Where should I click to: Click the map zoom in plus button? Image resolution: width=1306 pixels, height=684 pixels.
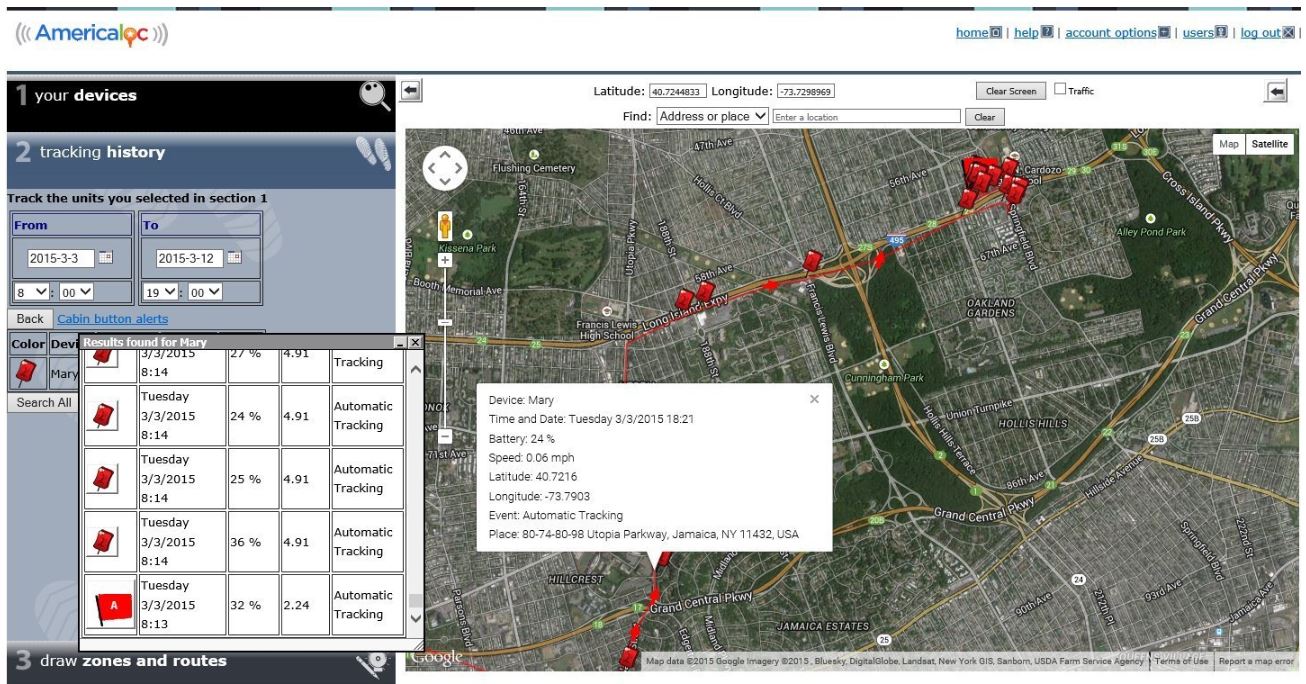click(x=445, y=260)
